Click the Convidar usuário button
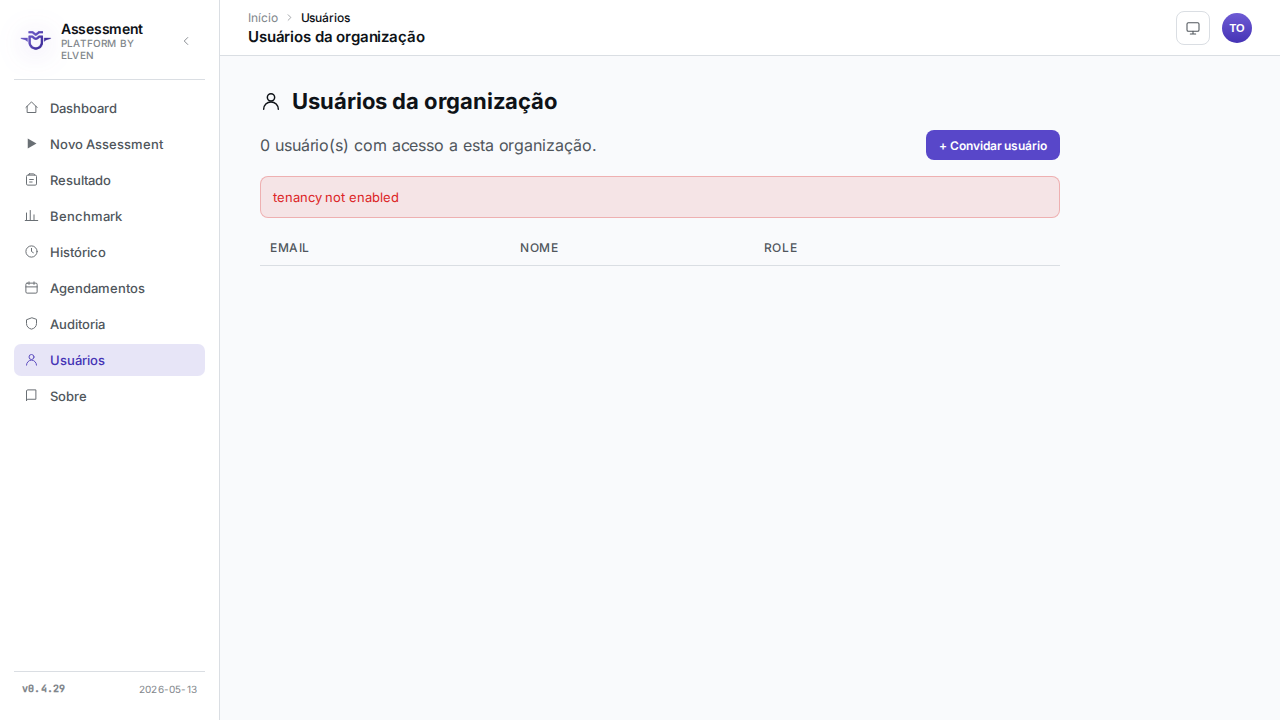Image resolution: width=1280 pixels, height=720 pixels. point(993,145)
